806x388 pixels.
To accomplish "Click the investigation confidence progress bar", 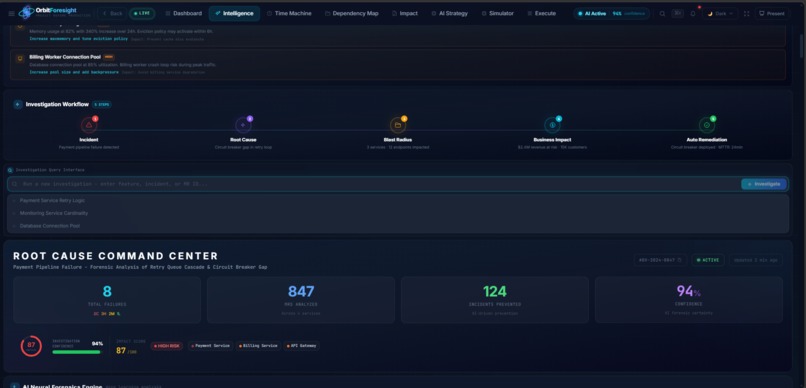I will (77, 352).
